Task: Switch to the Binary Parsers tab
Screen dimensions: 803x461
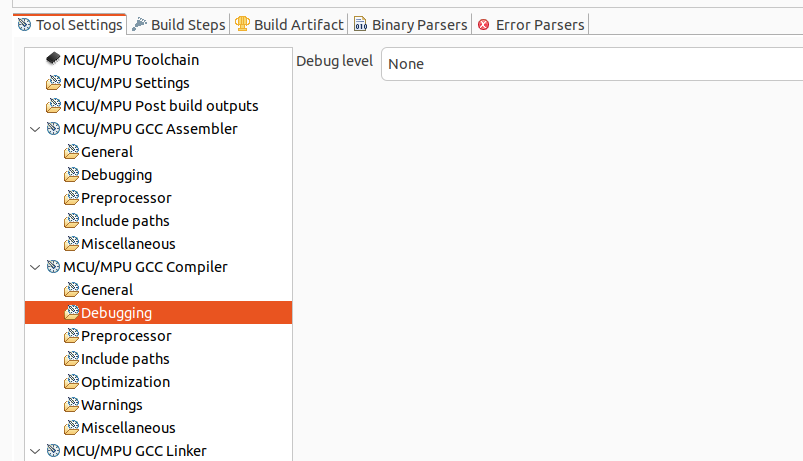Action: (x=411, y=24)
